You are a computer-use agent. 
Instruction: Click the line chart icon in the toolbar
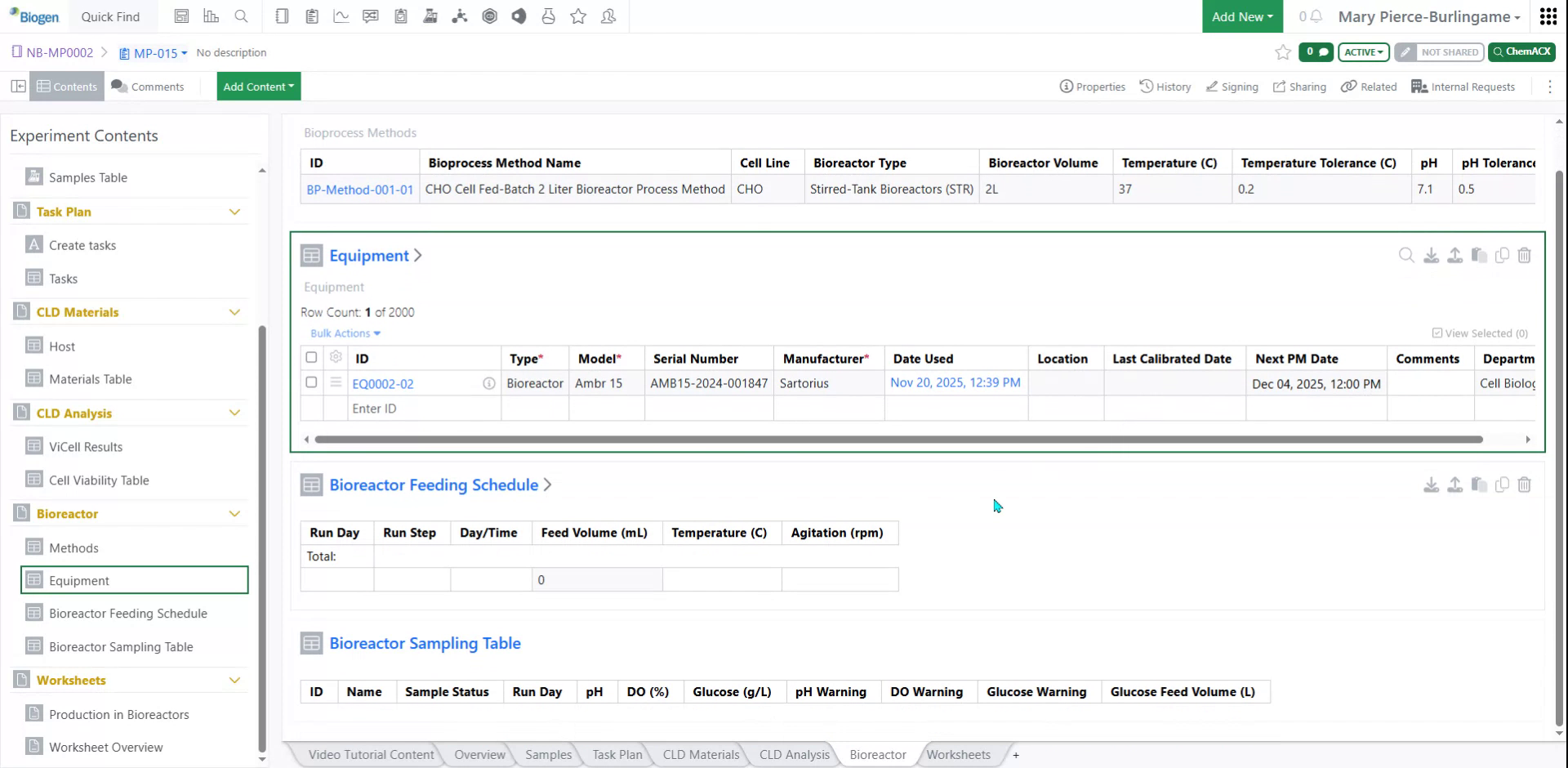point(341,16)
